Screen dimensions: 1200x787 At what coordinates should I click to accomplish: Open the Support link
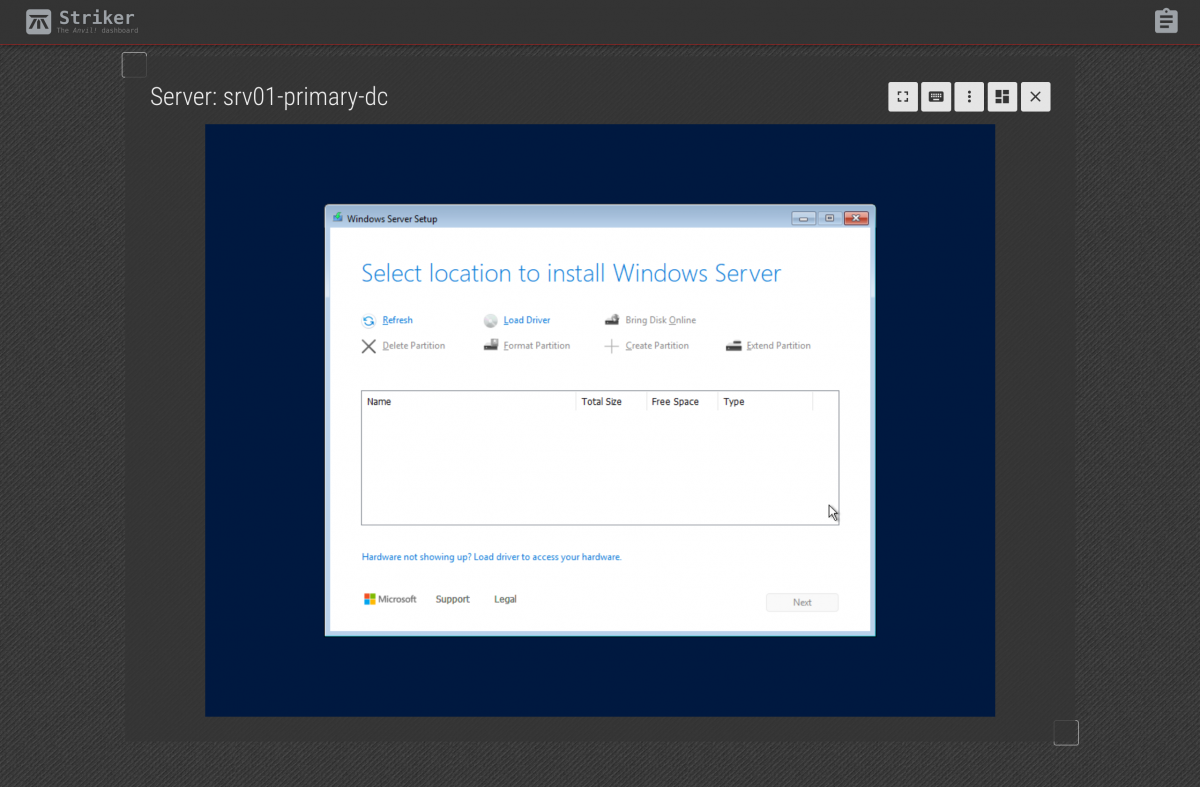tap(452, 599)
